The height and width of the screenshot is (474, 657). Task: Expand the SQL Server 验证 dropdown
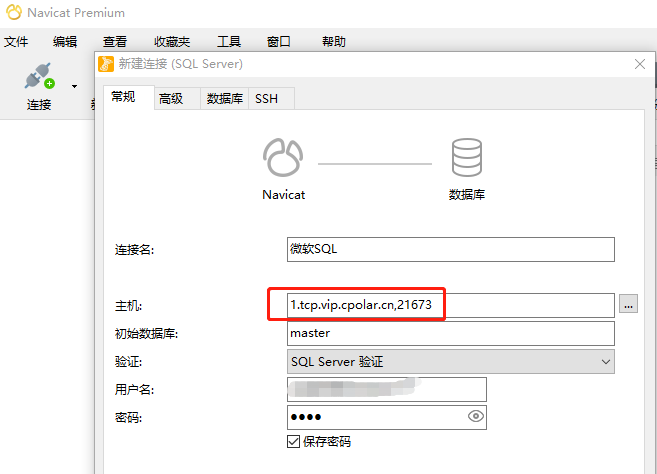(x=451, y=361)
